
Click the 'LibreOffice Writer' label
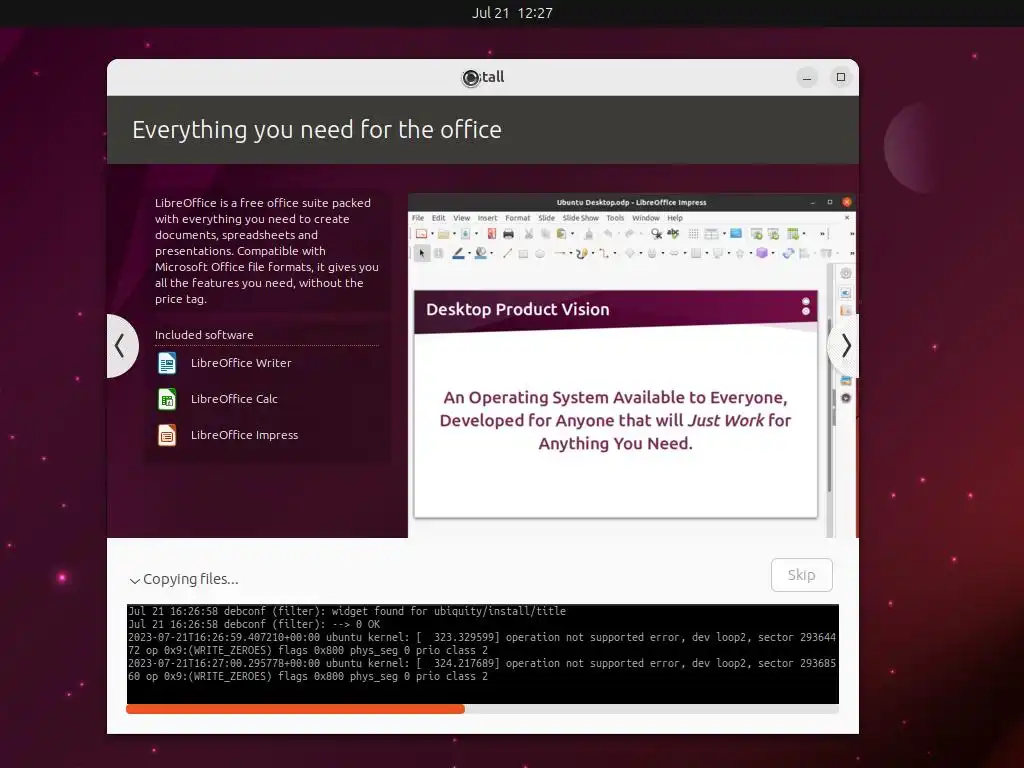point(241,363)
